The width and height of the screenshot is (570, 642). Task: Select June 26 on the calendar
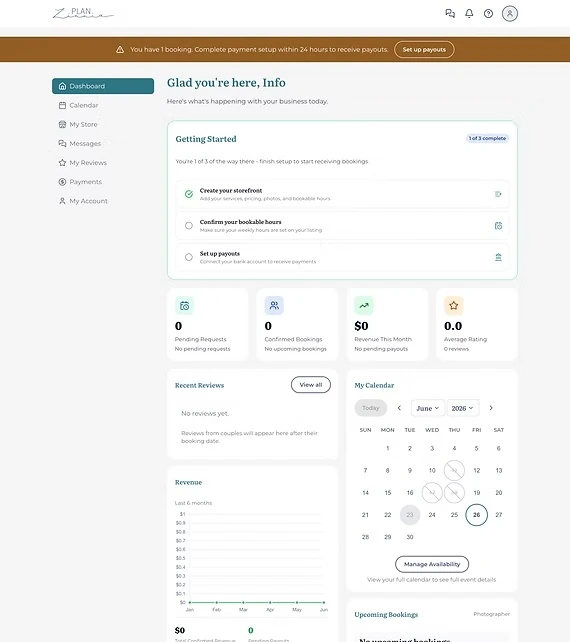[477, 515]
